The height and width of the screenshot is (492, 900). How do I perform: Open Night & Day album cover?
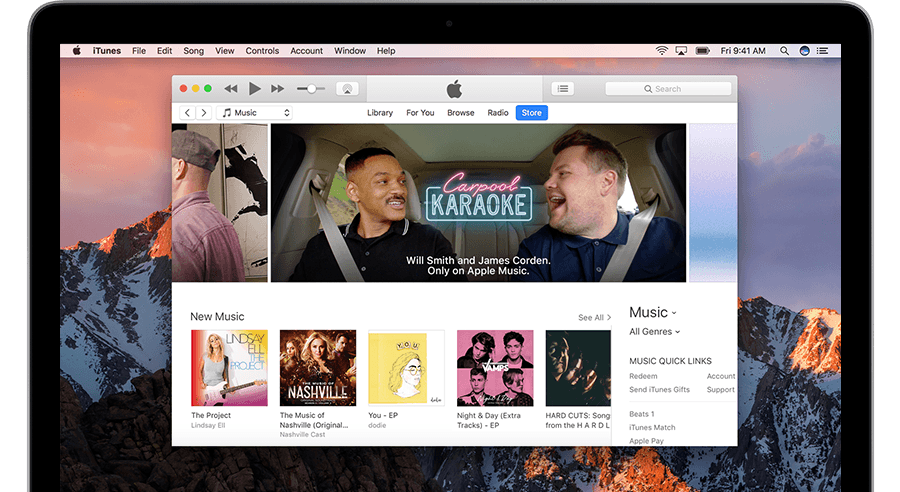[495, 368]
